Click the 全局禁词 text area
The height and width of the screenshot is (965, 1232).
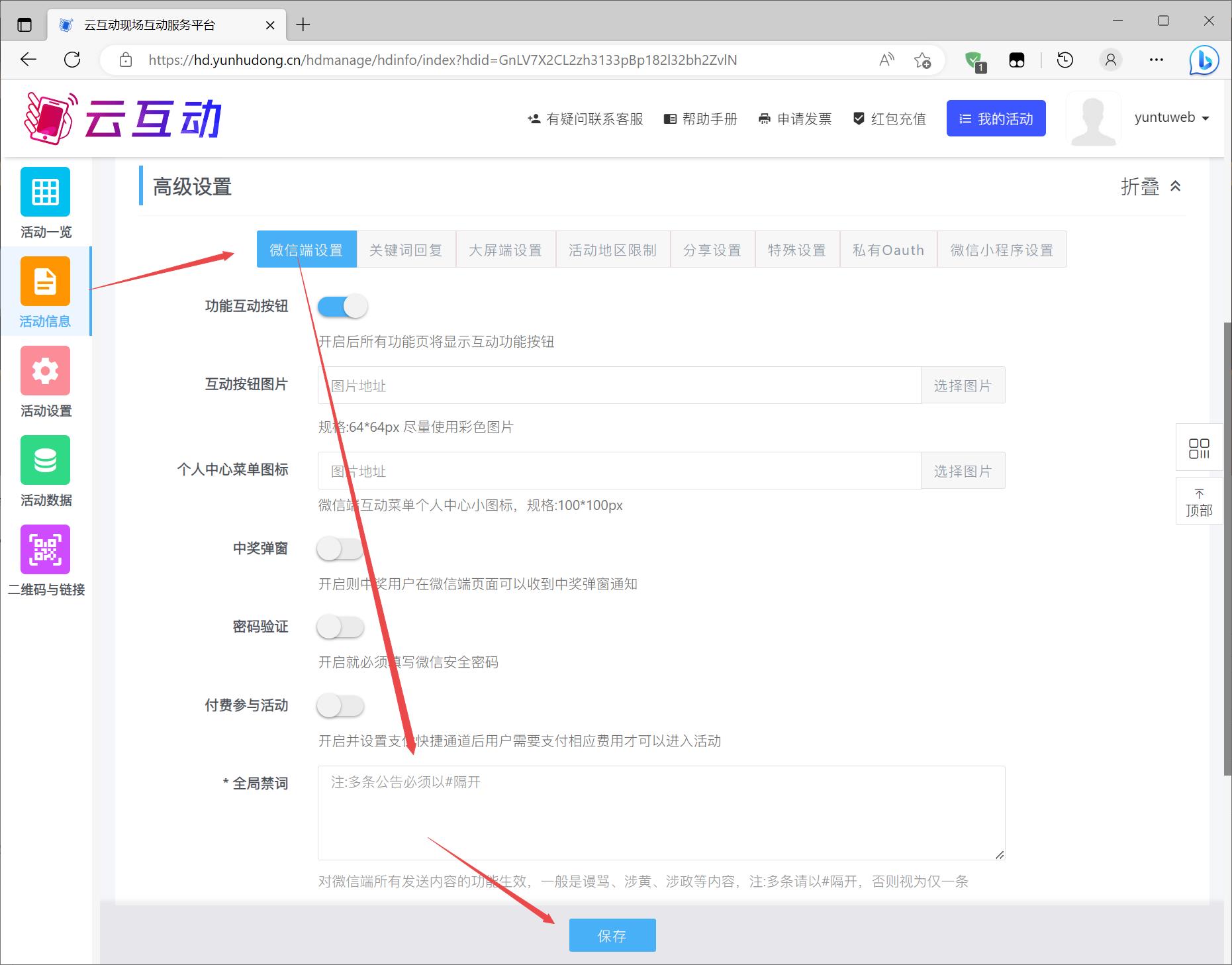(x=661, y=813)
